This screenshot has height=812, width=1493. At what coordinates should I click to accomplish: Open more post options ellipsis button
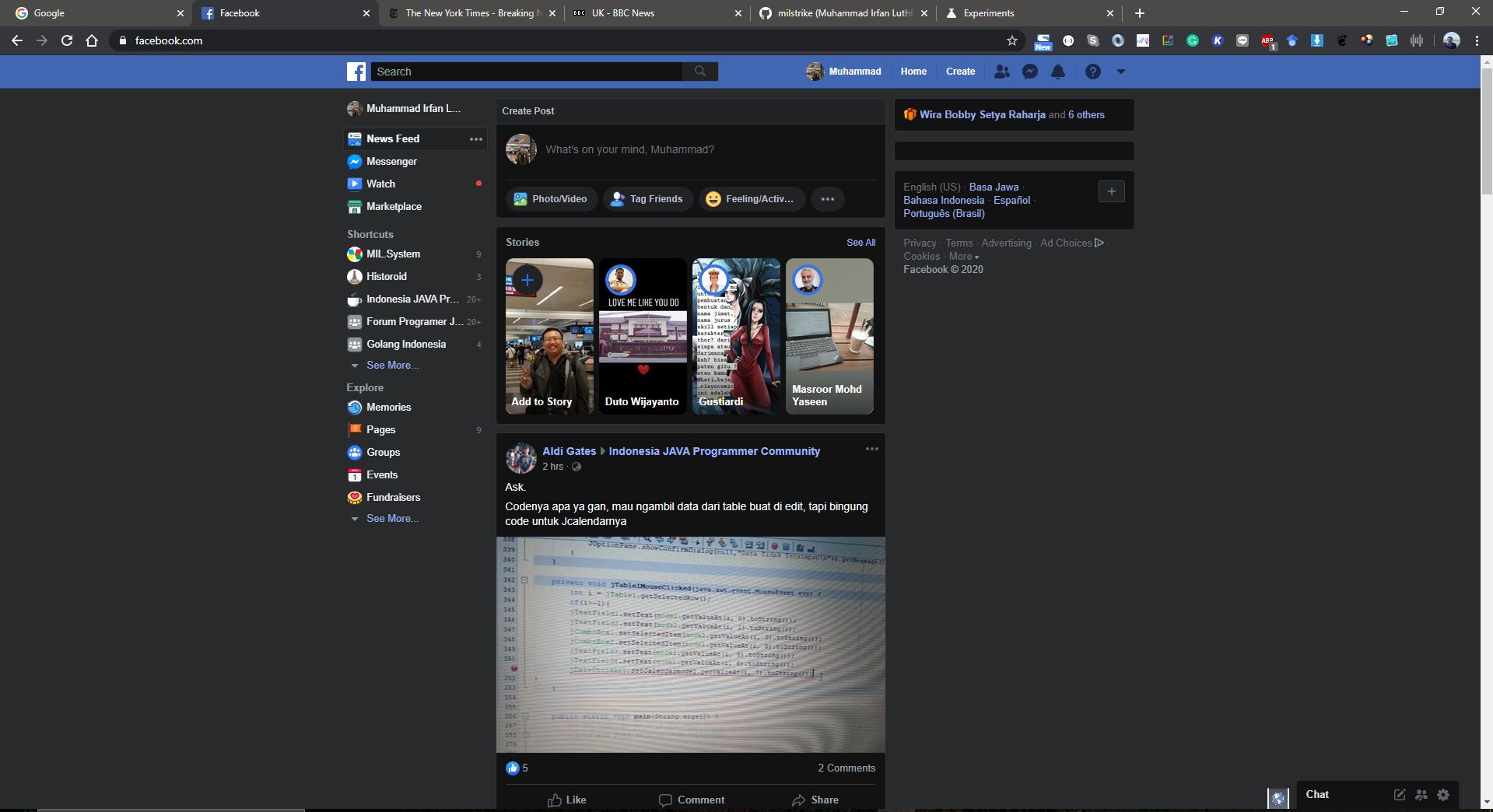coord(828,199)
